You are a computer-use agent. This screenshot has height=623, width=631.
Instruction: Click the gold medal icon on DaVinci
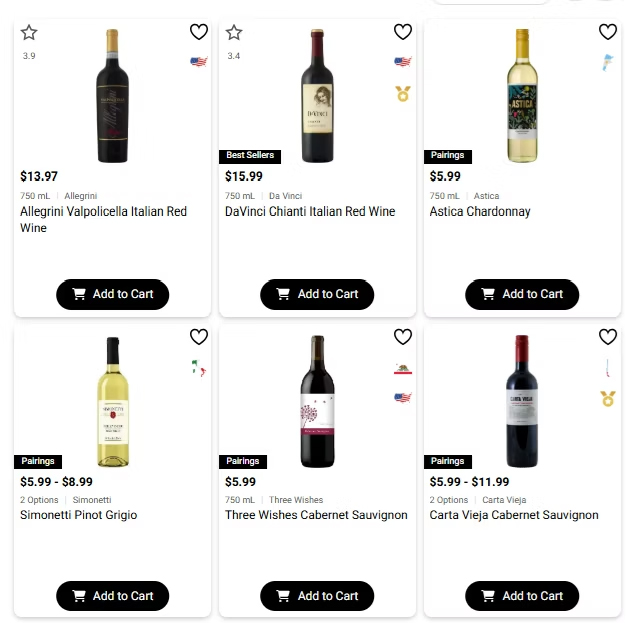(403, 94)
